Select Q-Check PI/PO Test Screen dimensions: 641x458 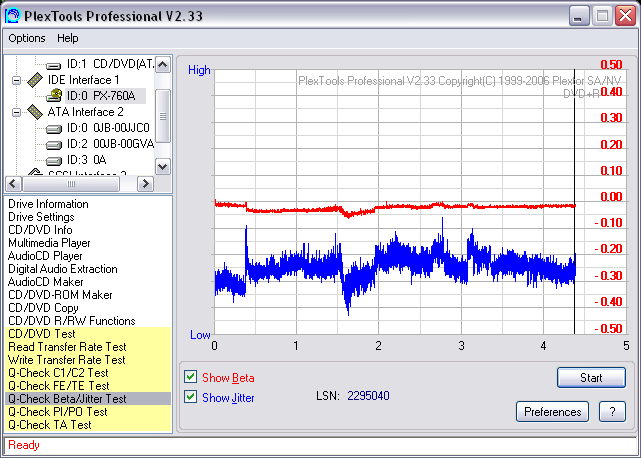pyautogui.click(x=88, y=412)
